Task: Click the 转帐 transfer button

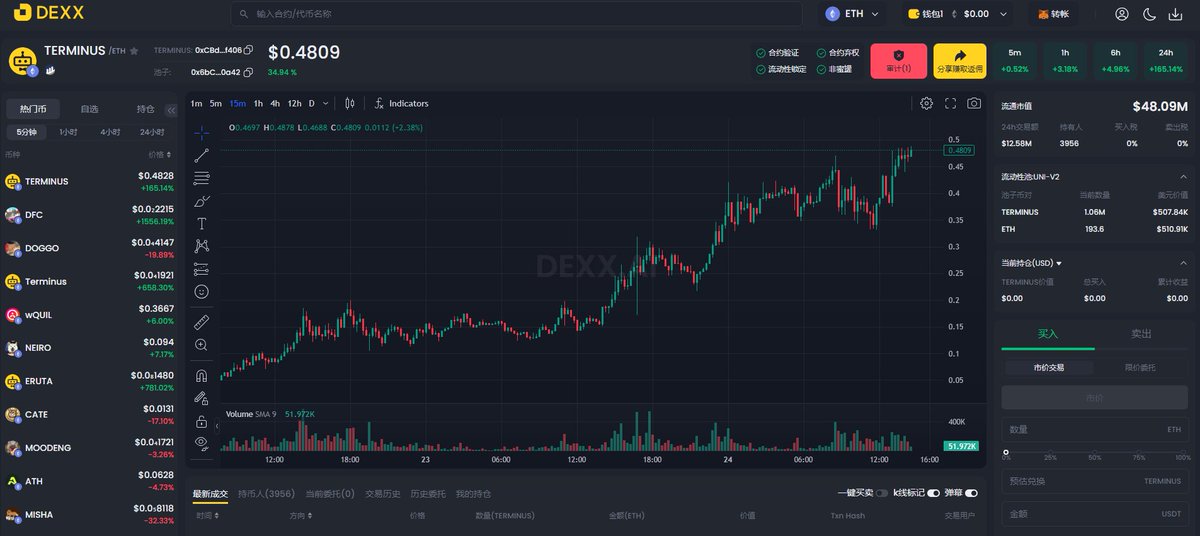Action: pyautogui.click(x=1054, y=14)
